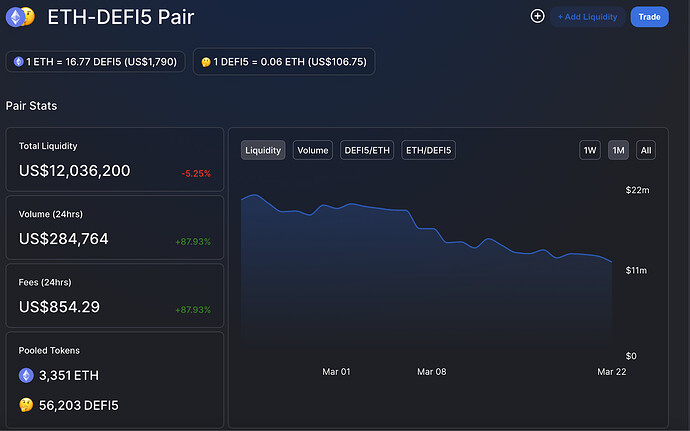Viewport: 690px width, 431px height.
Task: Click the liquidity chart line's final point near Mar 22
Action: coord(611,262)
